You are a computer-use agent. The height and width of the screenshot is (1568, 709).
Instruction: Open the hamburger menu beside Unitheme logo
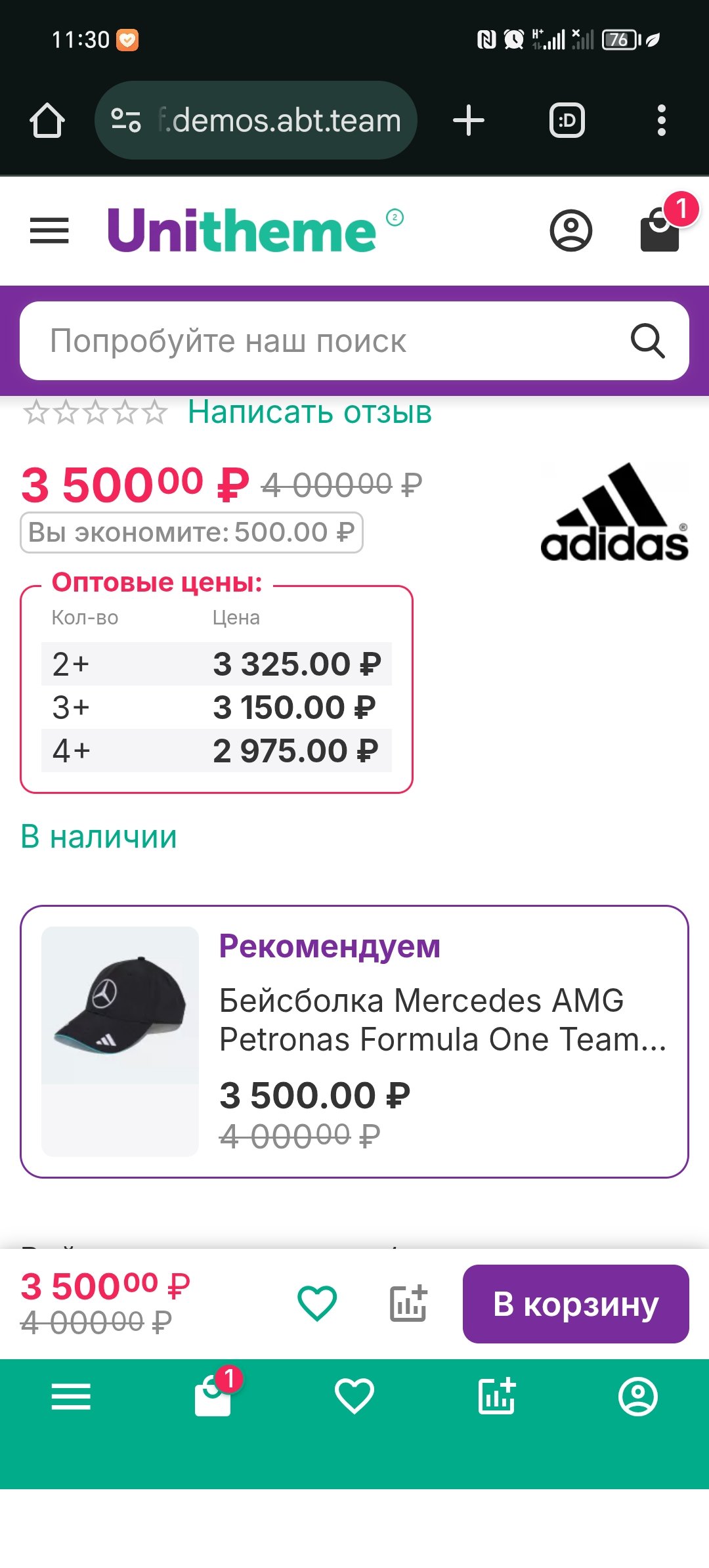click(x=49, y=230)
